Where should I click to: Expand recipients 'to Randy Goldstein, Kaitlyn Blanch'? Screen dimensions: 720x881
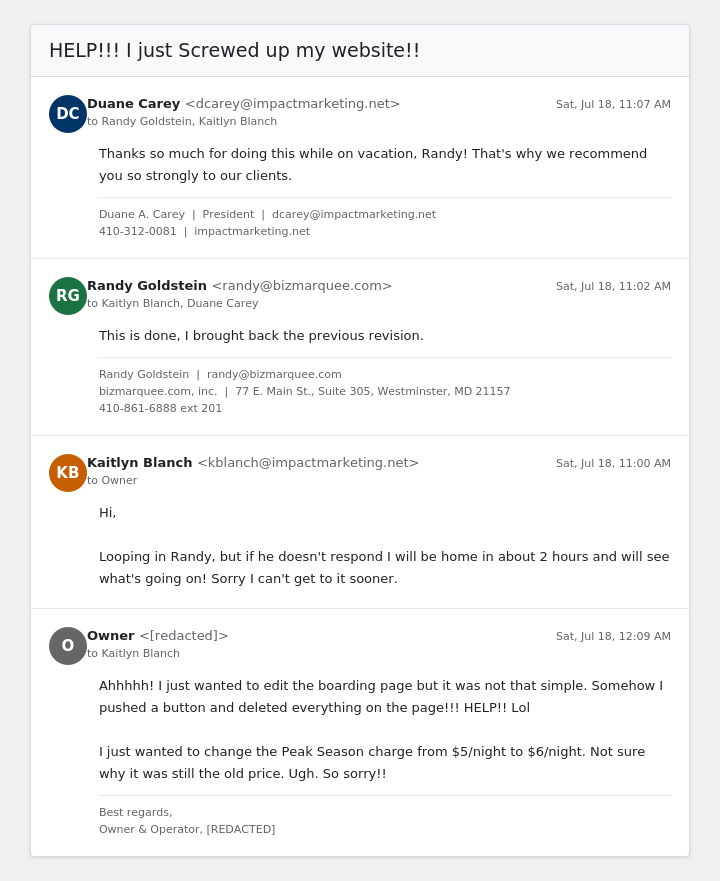click(x=182, y=121)
